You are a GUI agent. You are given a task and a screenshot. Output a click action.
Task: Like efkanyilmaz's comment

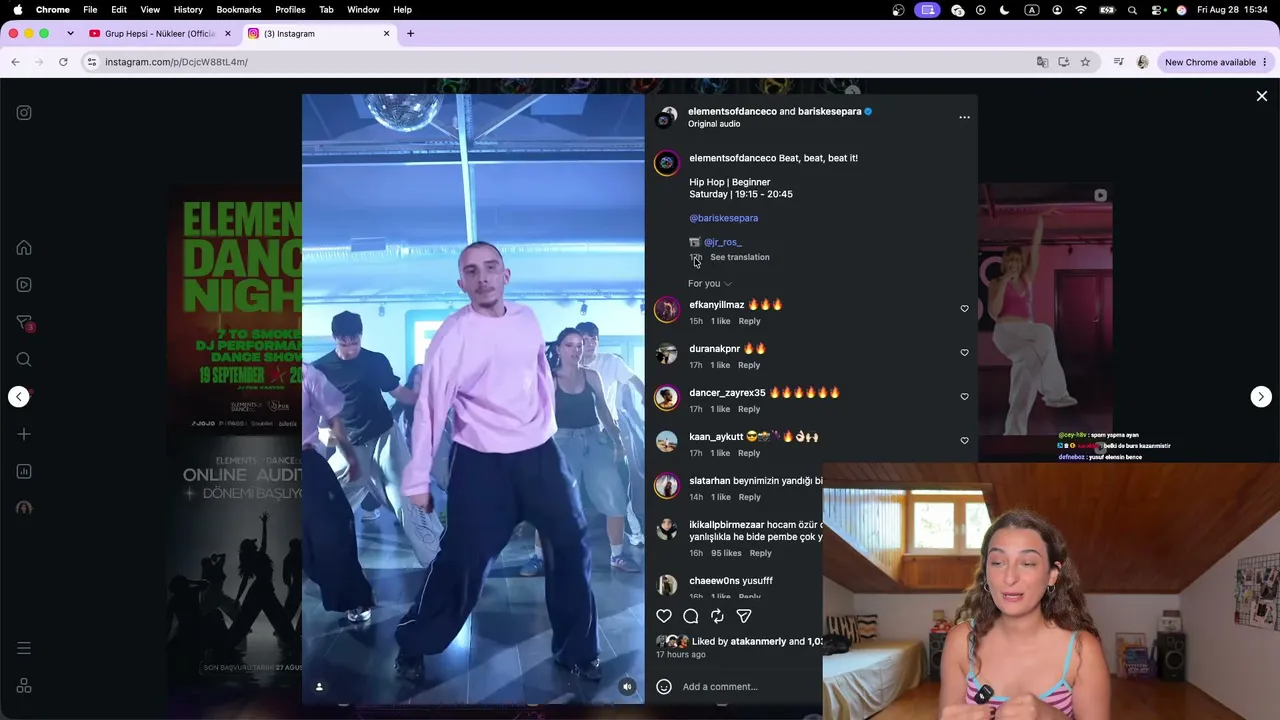pos(964,309)
